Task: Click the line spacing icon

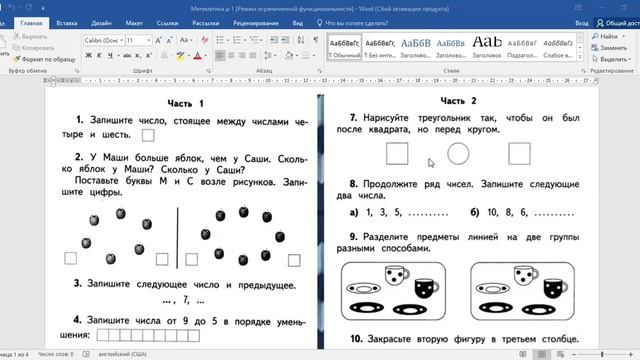Action: click(267, 55)
